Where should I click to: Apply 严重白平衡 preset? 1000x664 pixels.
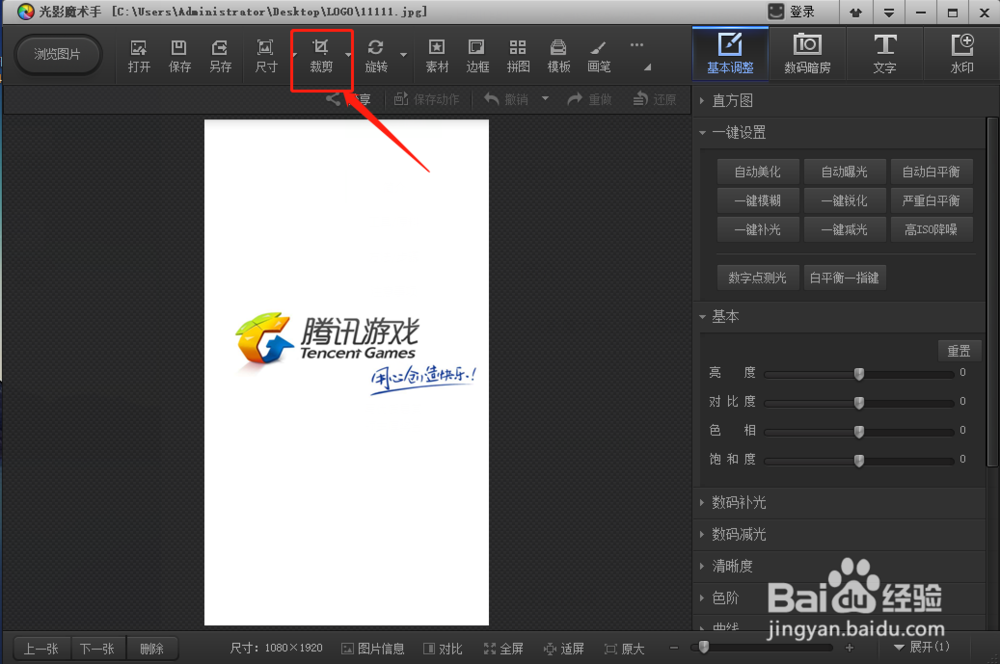[x=931, y=201]
